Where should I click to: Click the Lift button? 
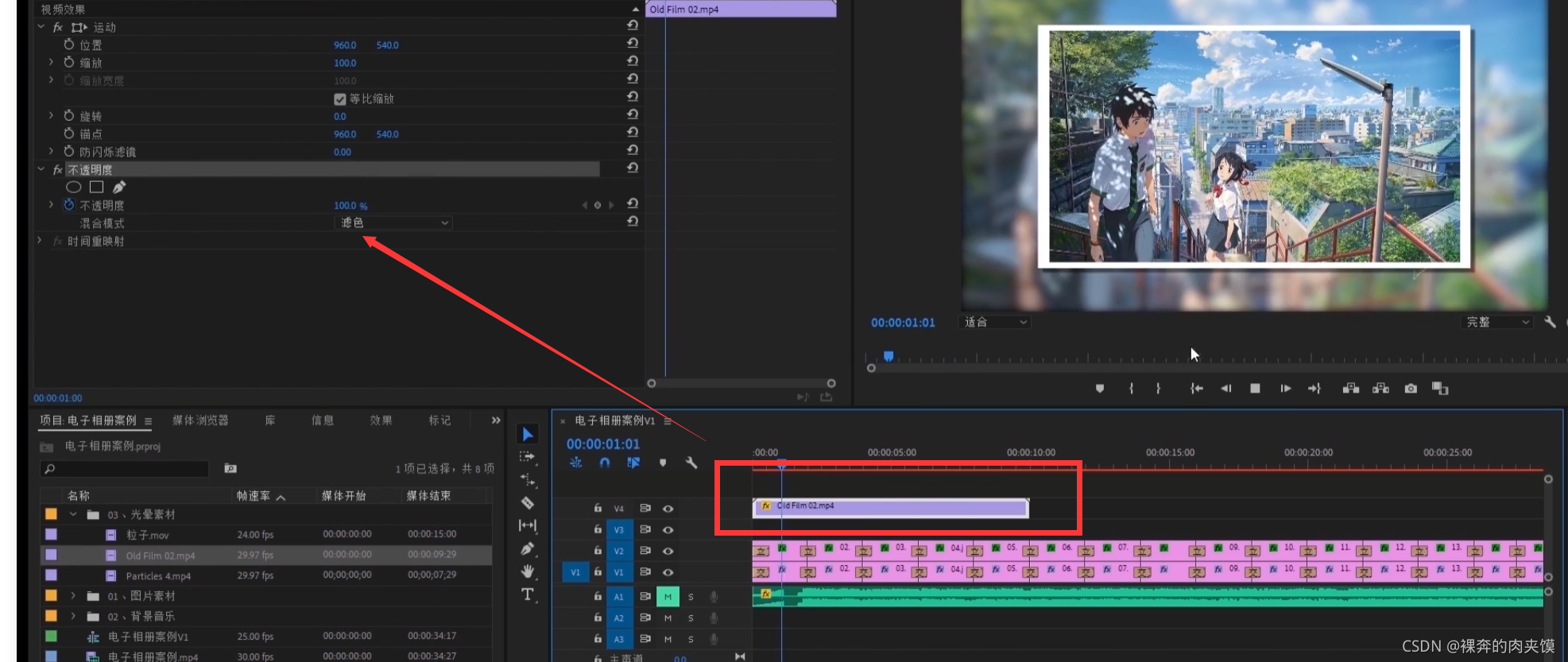[1350, 389]
